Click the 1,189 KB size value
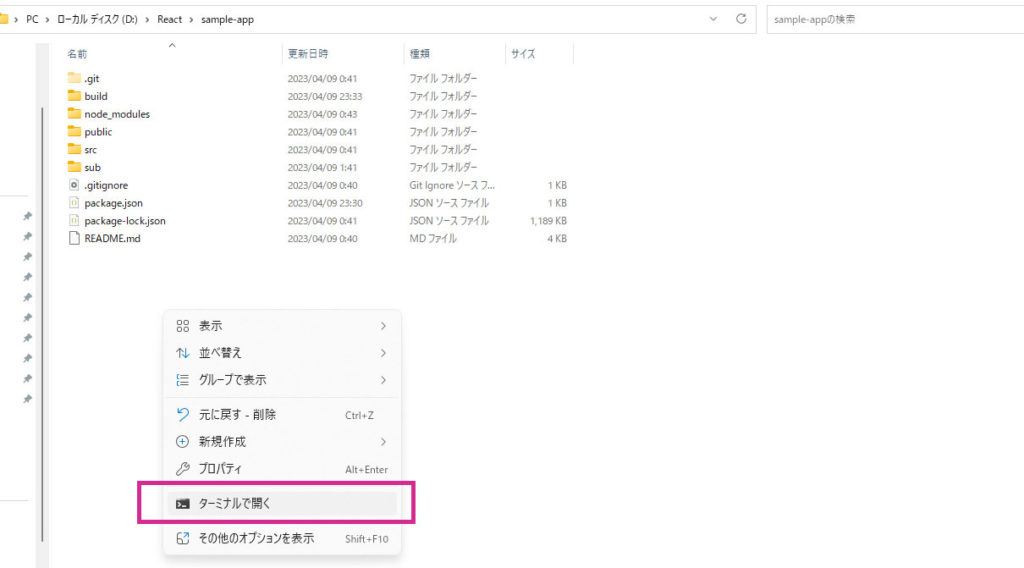 click(548, 221)
